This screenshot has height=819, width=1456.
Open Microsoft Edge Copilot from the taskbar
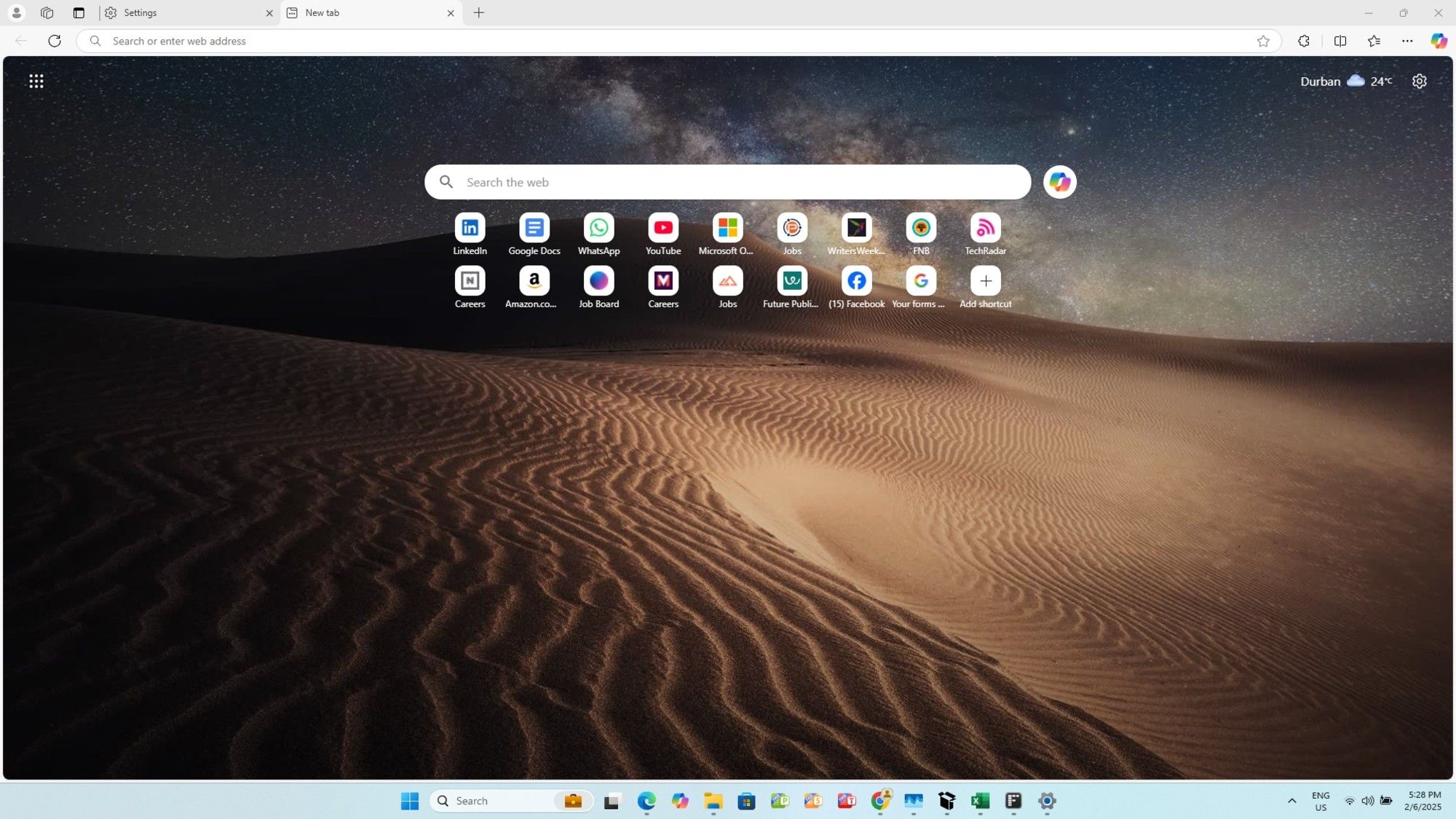point(681,801)
